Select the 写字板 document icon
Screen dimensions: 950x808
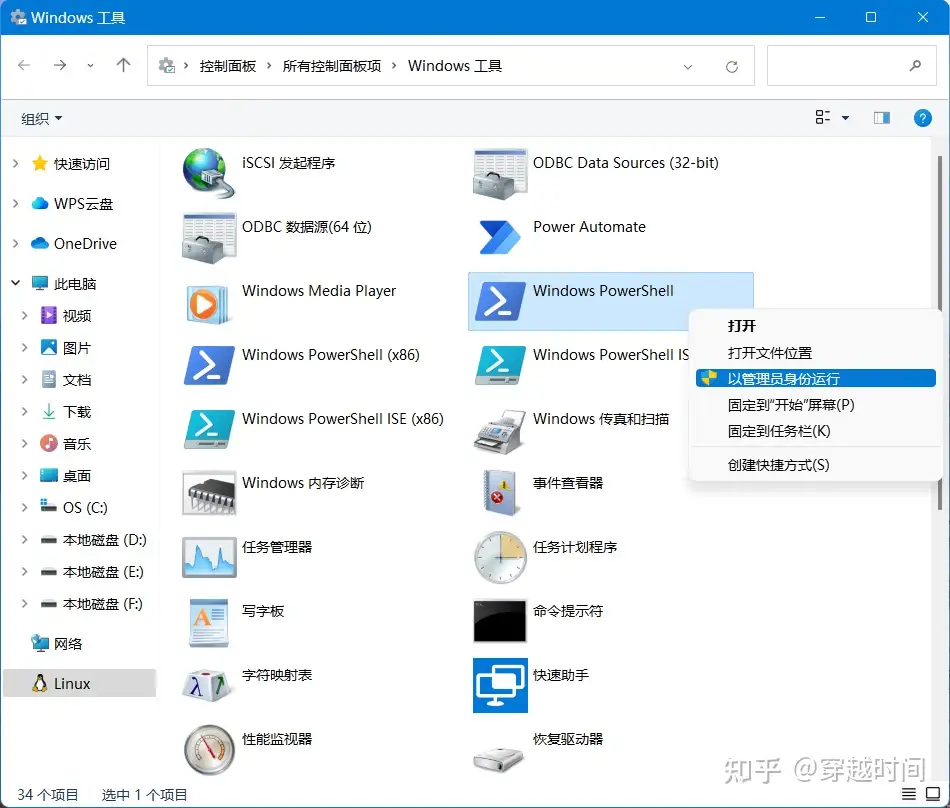pos(208,623)
